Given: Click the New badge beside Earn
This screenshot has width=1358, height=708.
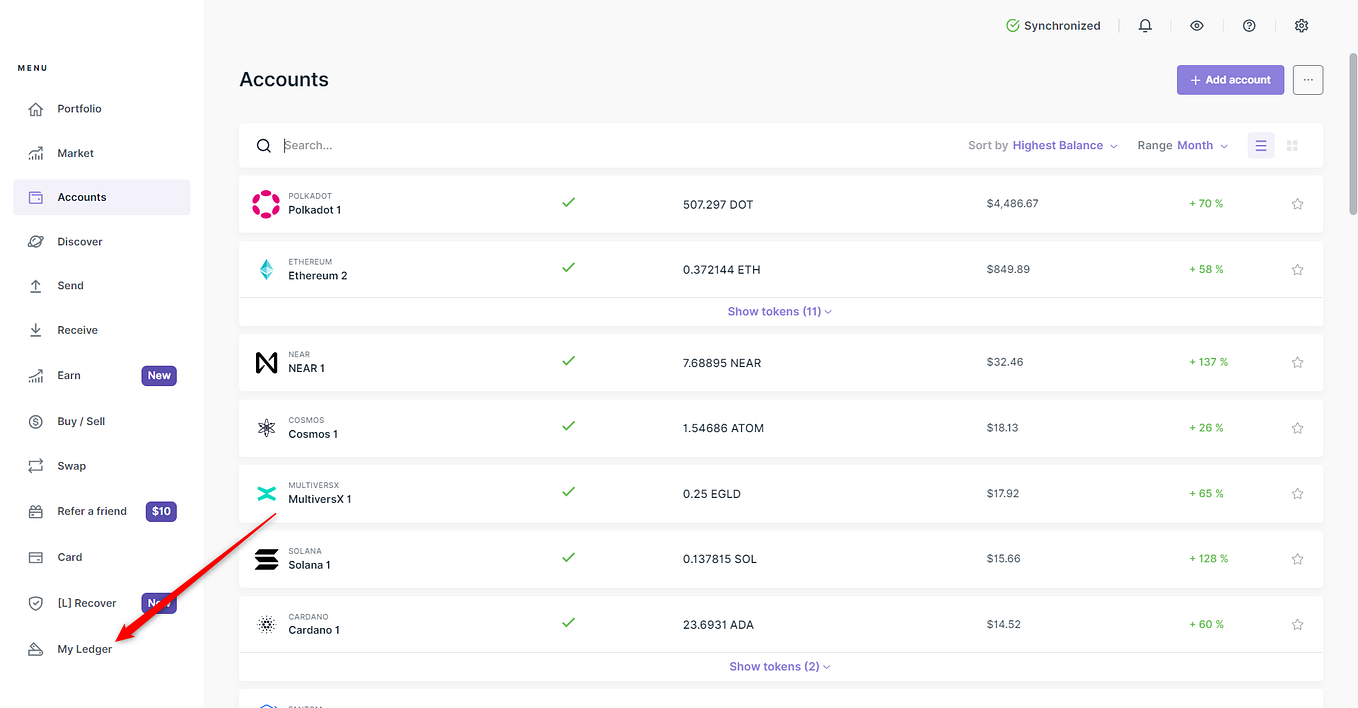Looking at the screenshot, I should pyautogui.click(x=159, y=376).
